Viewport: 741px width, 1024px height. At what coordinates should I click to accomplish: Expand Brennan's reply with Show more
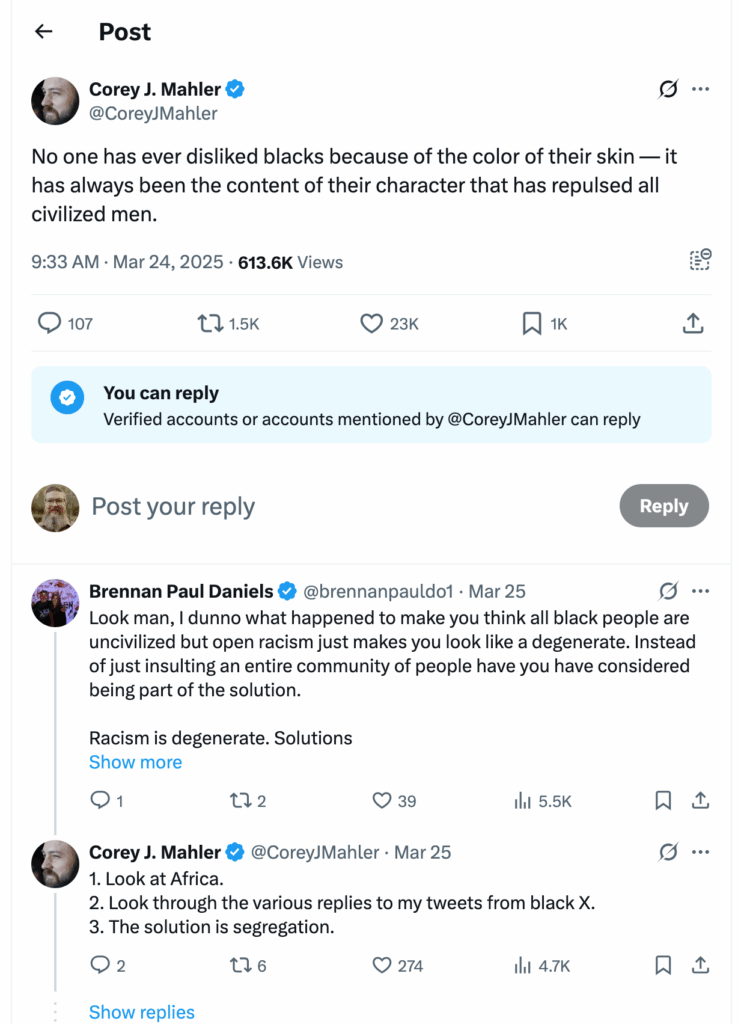tap(135, 762)
